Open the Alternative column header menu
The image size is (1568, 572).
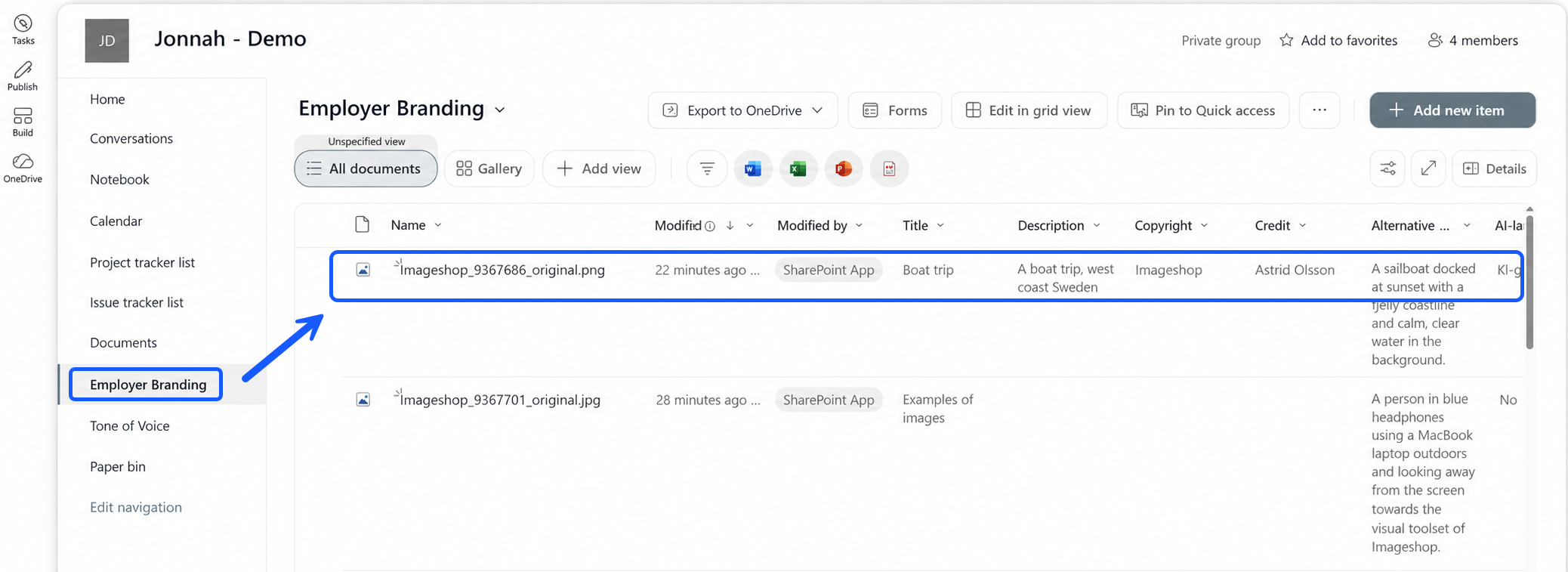(1467, 225)
